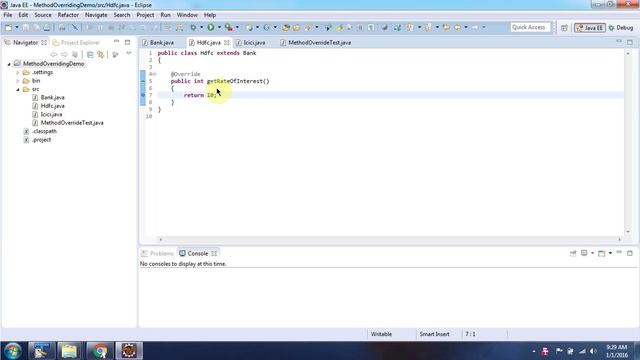640x360 pixels.
Task: Open the MethodOverrideTest.java editor tab
Action: (x=316, y=42)
